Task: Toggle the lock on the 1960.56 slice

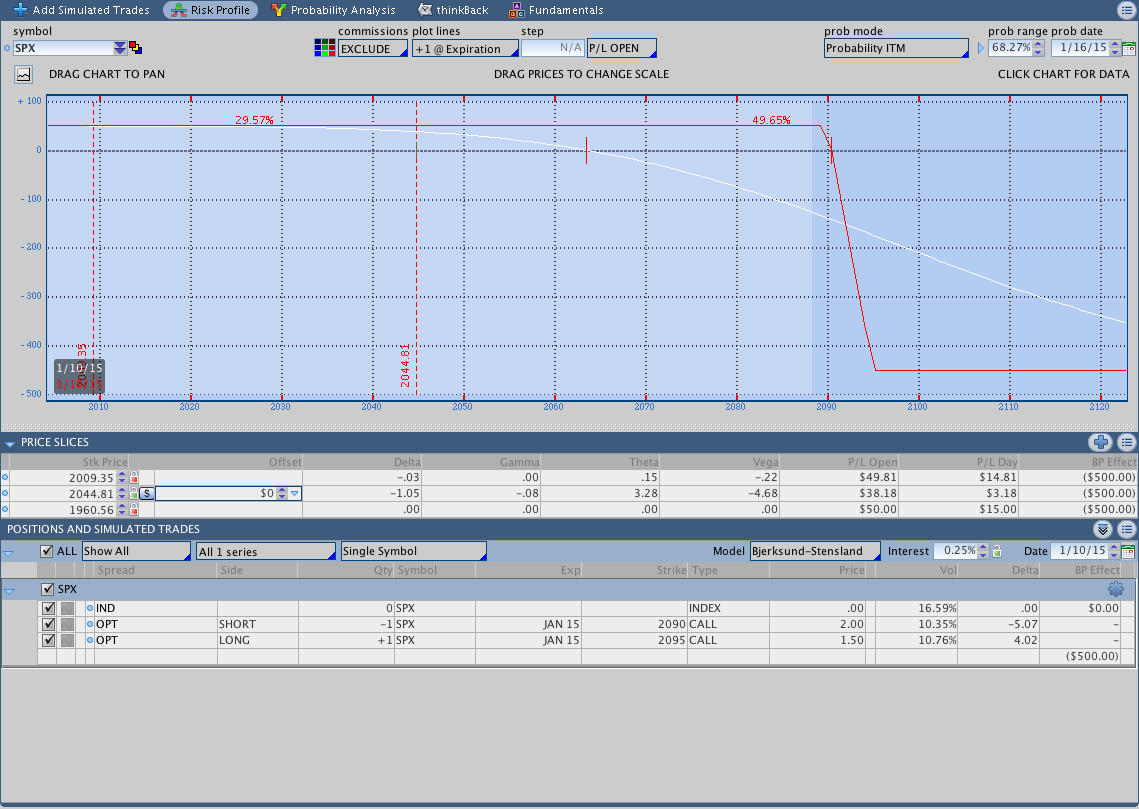Action: click(x=134, y=509)
